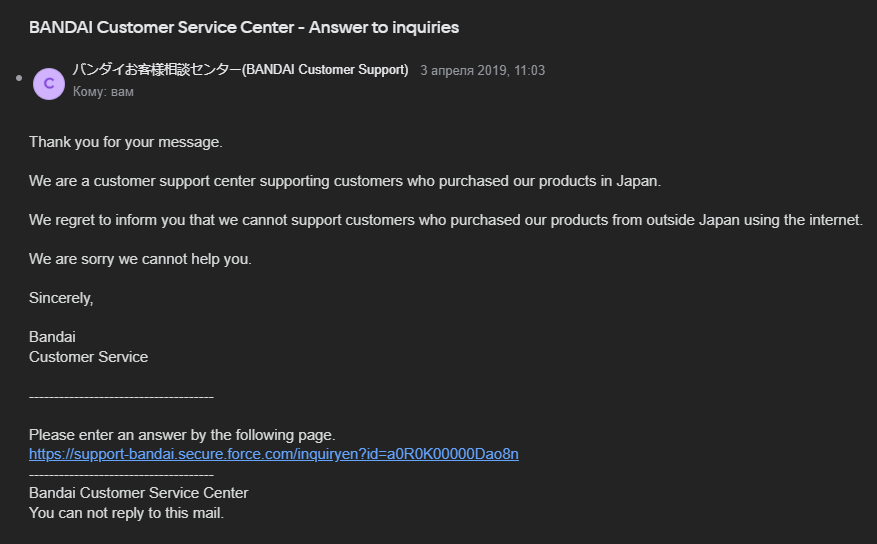Click the sentence about products purchased in Japan
This screenshot has width=877, height=544.
[x=345, y=181]
